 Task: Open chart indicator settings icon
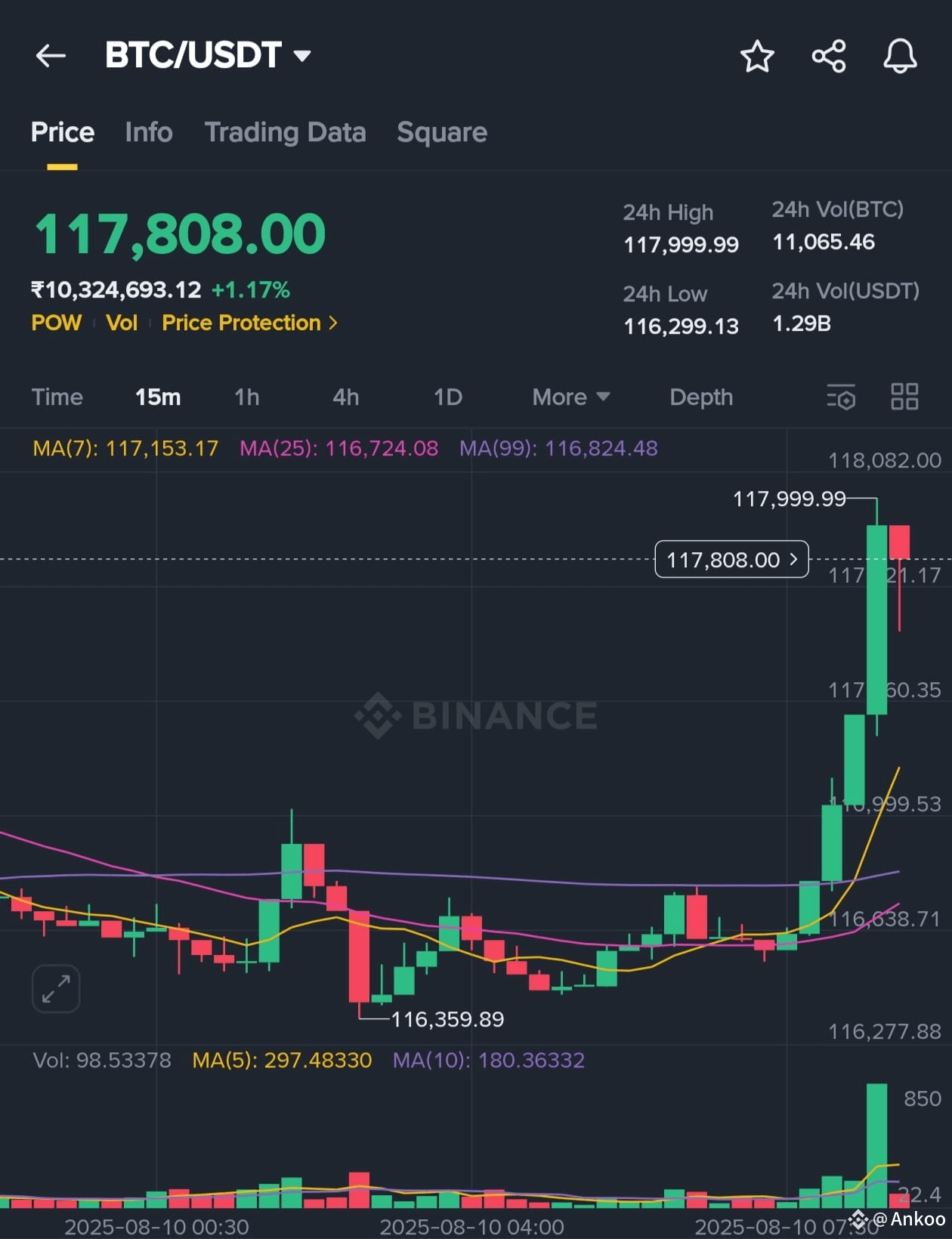tap(841, 397)
